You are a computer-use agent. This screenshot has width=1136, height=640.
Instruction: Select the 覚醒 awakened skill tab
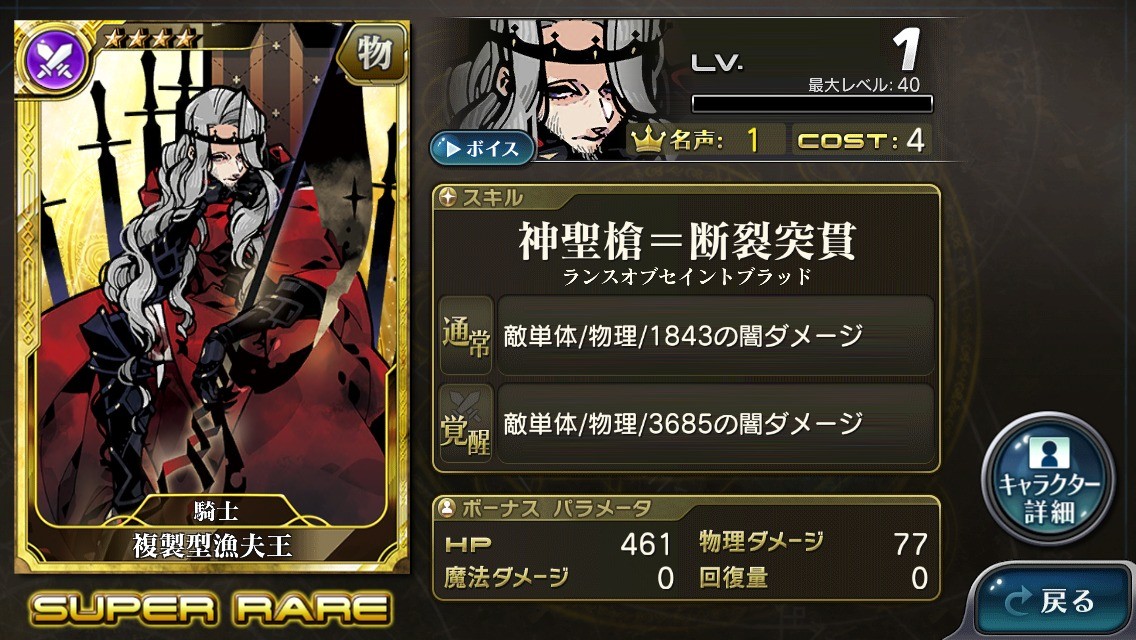[466, 423]
